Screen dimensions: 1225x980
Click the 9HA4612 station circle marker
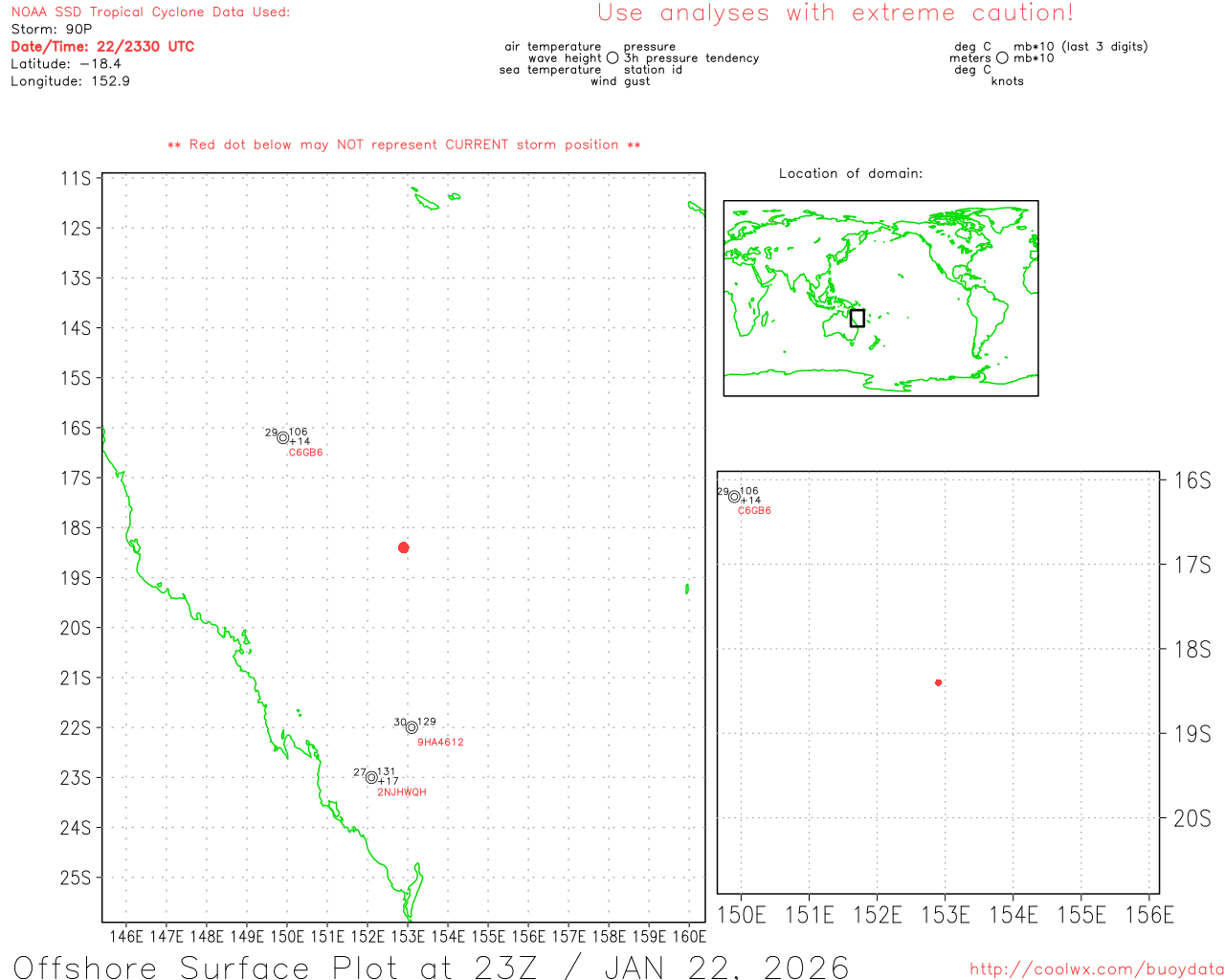coord(412,727)
